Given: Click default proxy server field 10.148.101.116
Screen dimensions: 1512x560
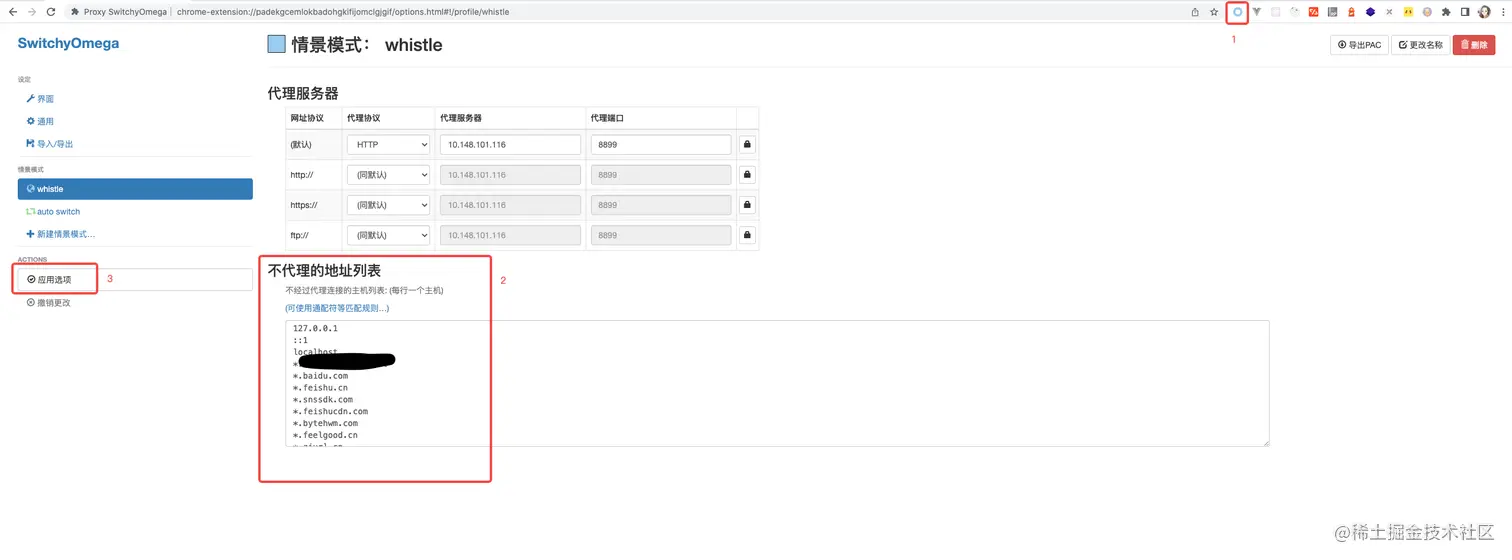Looking at the screenshot, I should pyautogui.click(x=510, y=144).
